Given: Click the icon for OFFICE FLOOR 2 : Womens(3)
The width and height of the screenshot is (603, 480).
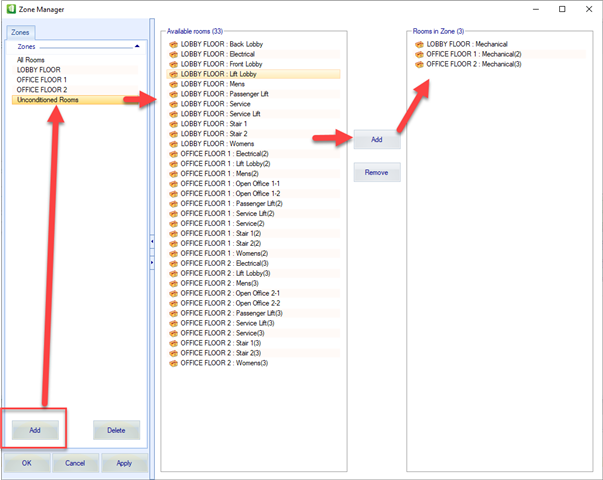Looking at the screenshot, I should (x=173, y=363).
